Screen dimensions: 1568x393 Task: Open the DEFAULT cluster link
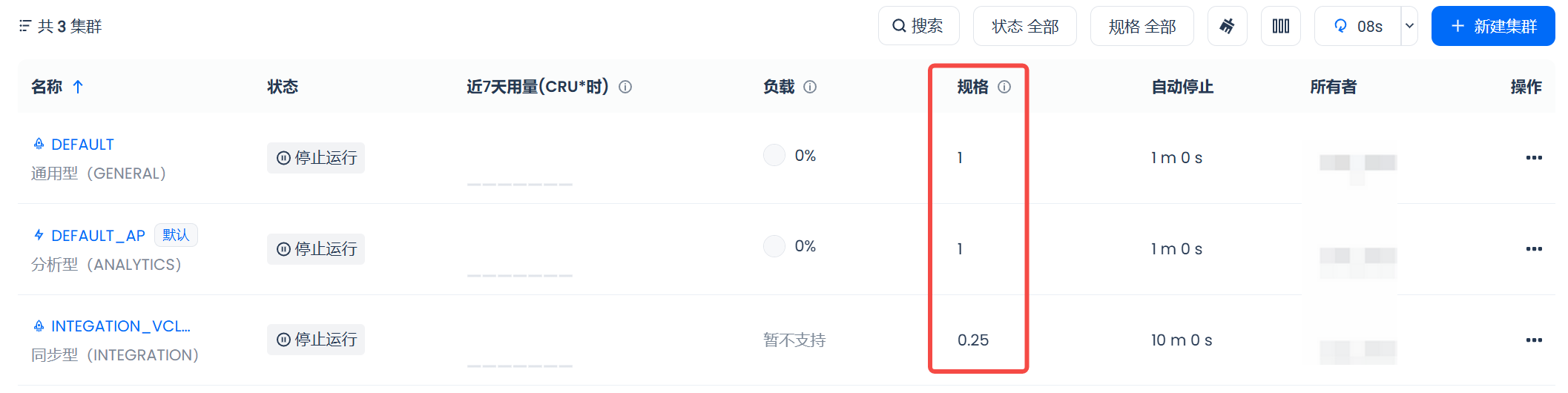coord(82,145)
